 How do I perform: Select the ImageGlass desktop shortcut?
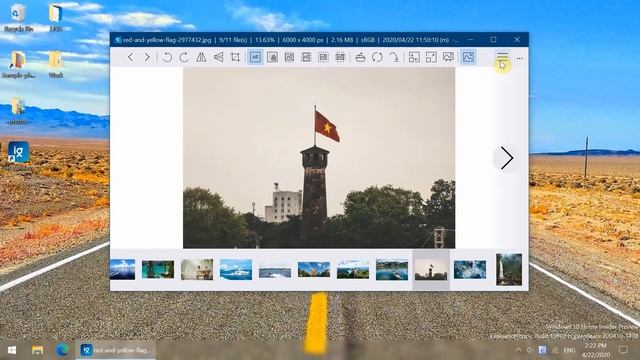(x=18, y=155)
